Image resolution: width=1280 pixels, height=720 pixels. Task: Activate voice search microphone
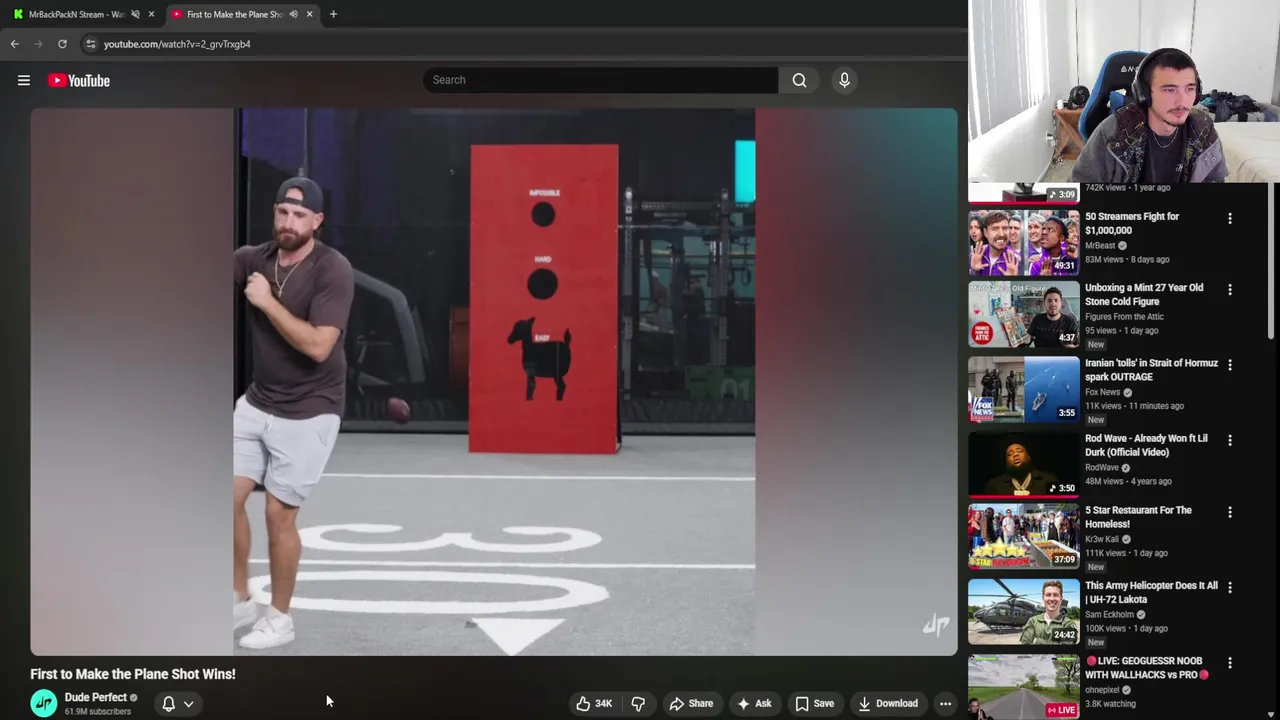[x=844, y=80]
